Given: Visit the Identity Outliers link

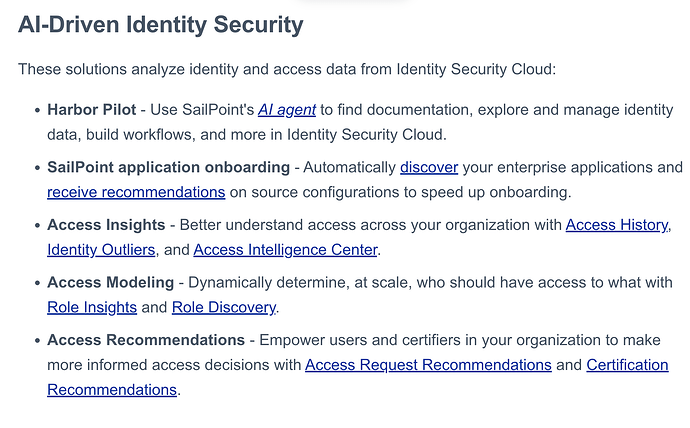Looking at the screenshot, I should (x=101, y=250).
